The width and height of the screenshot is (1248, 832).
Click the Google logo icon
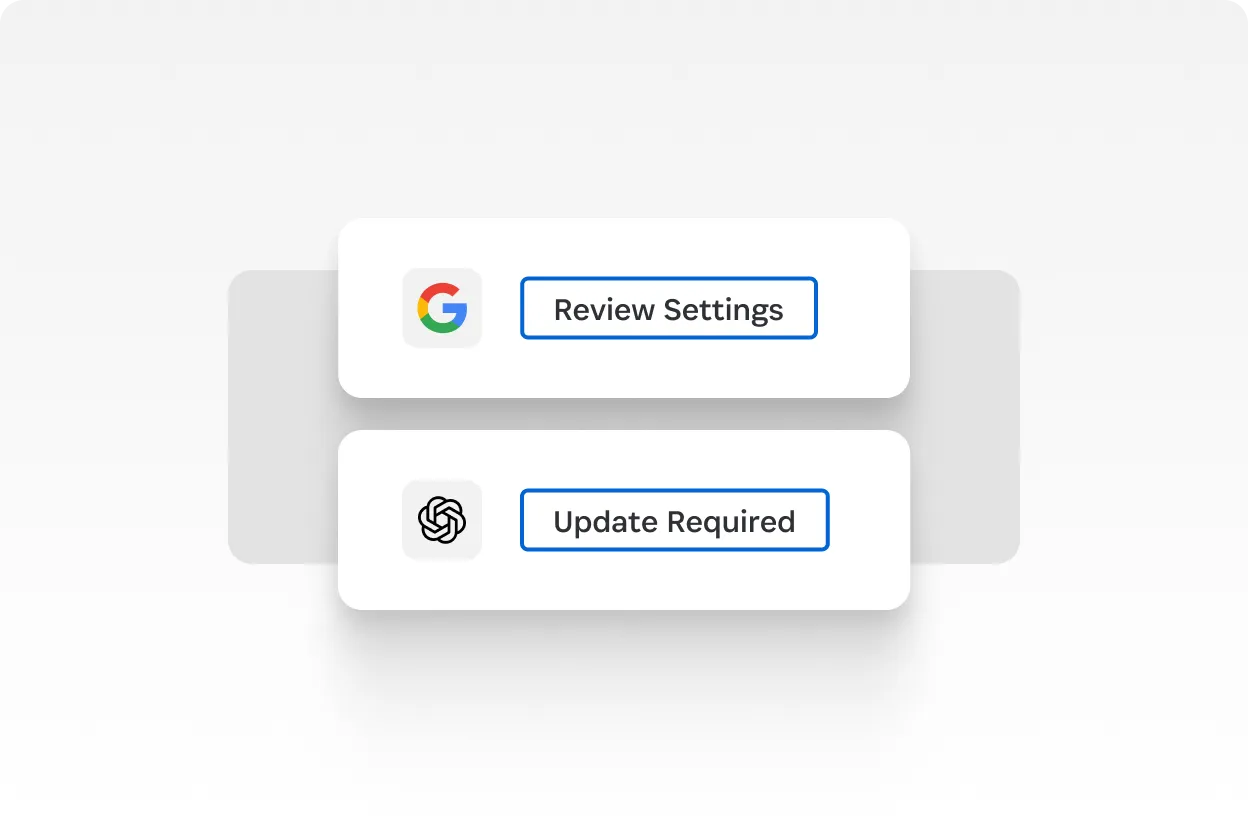[x=442, y=308]
